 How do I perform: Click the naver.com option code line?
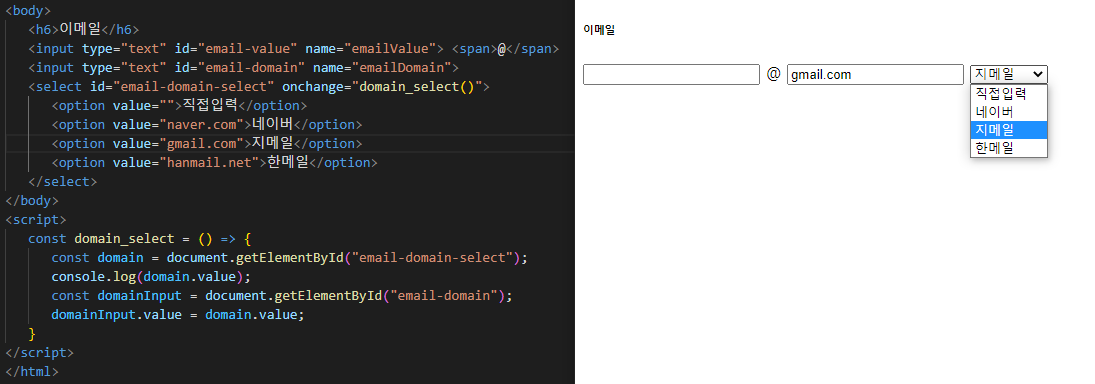tap(207, 124)
